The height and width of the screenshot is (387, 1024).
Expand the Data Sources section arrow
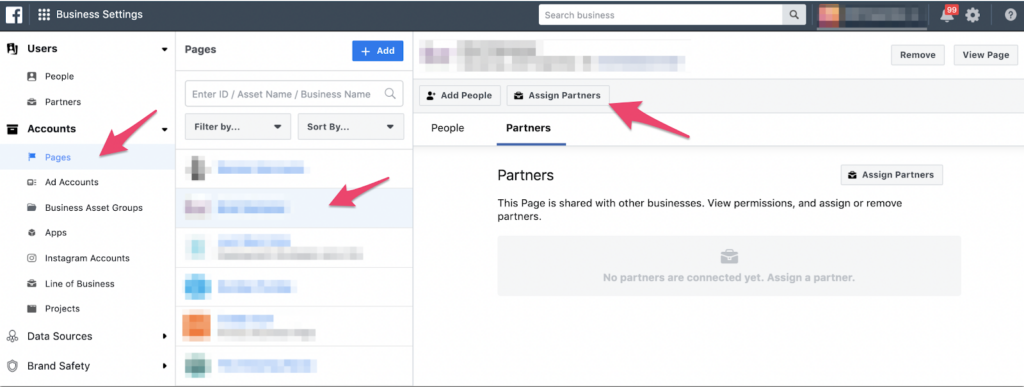tap(165, 336)
